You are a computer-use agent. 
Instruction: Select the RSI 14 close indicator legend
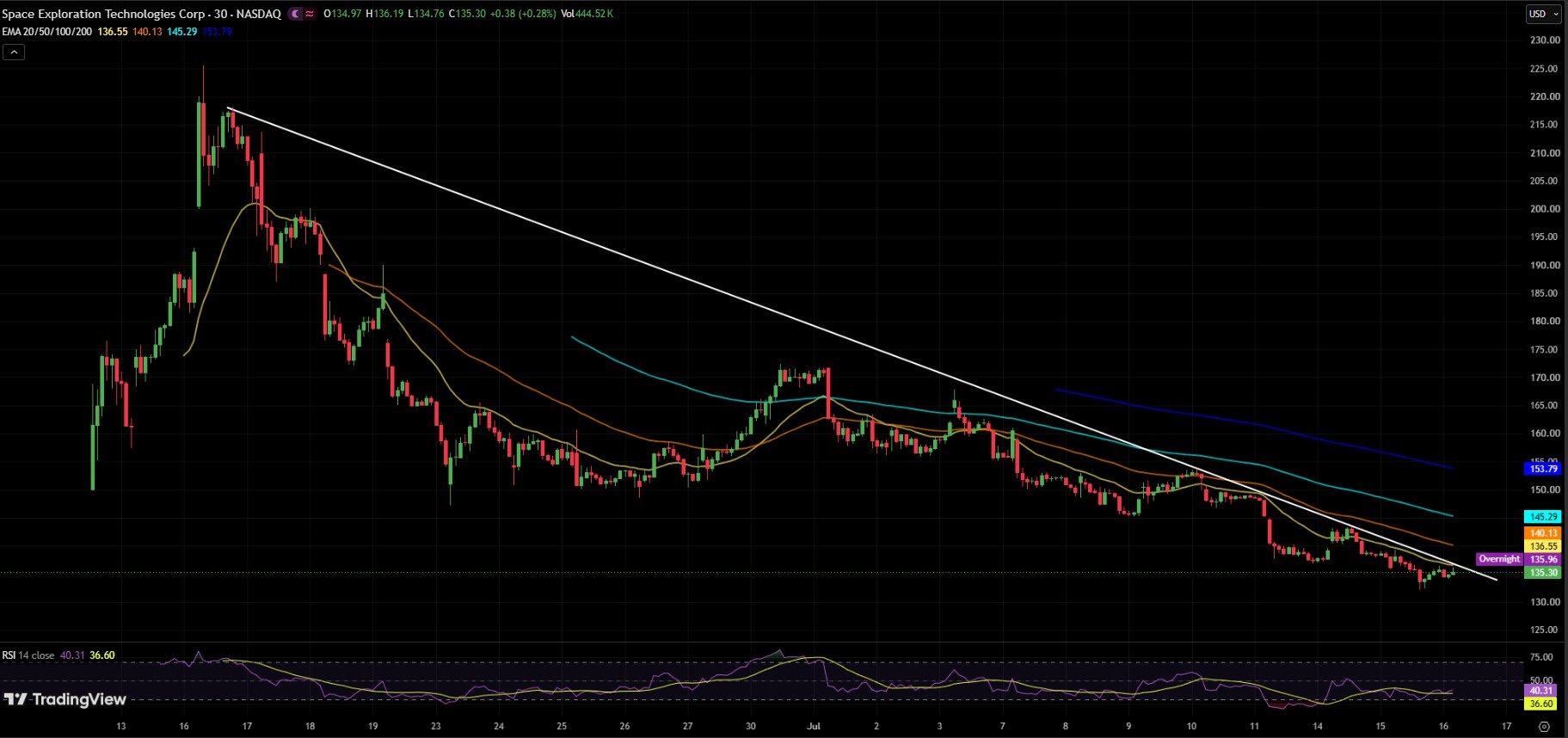(28, 655)
